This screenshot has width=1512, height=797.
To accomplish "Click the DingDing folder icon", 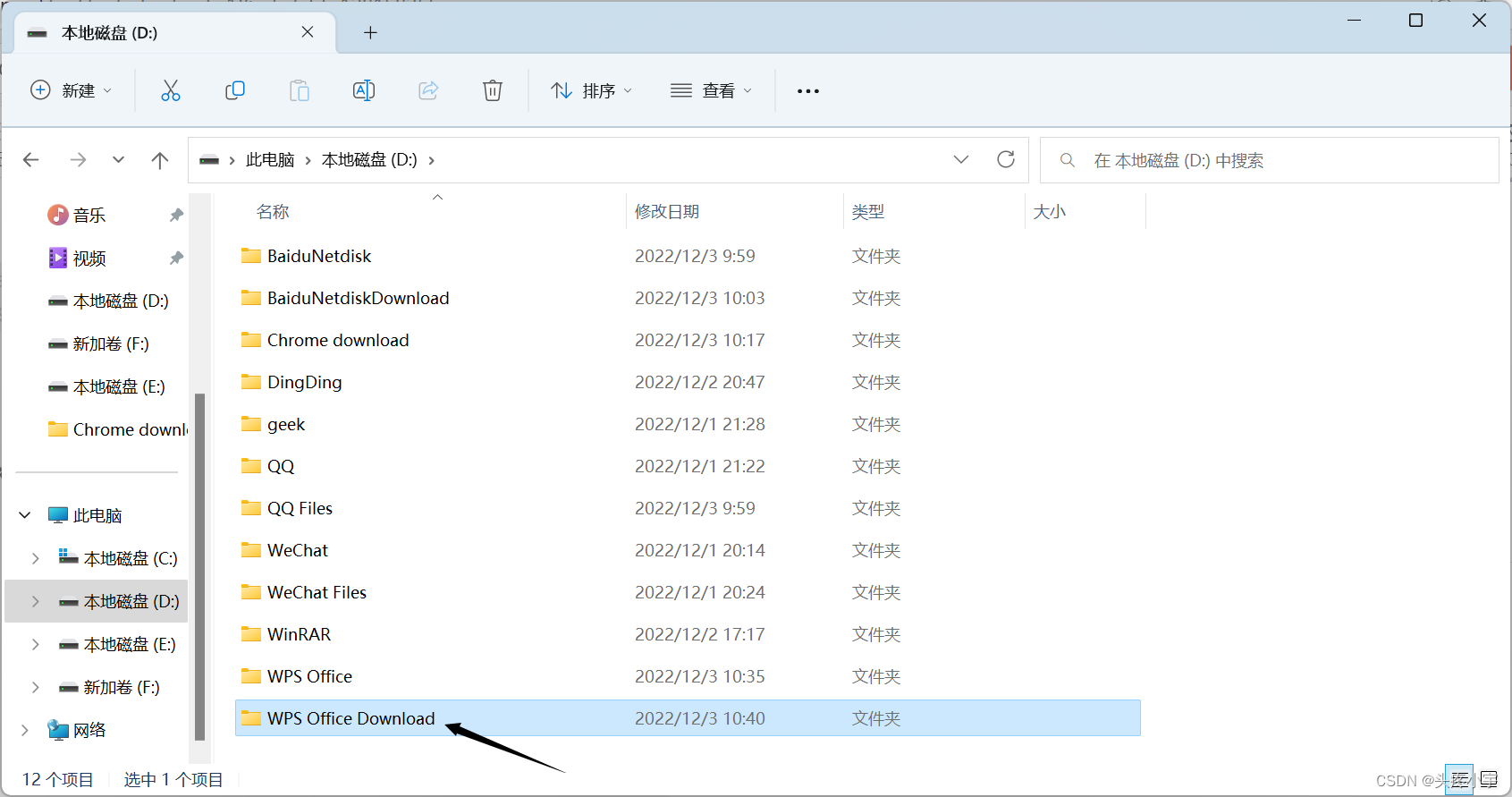I will 251,382.
